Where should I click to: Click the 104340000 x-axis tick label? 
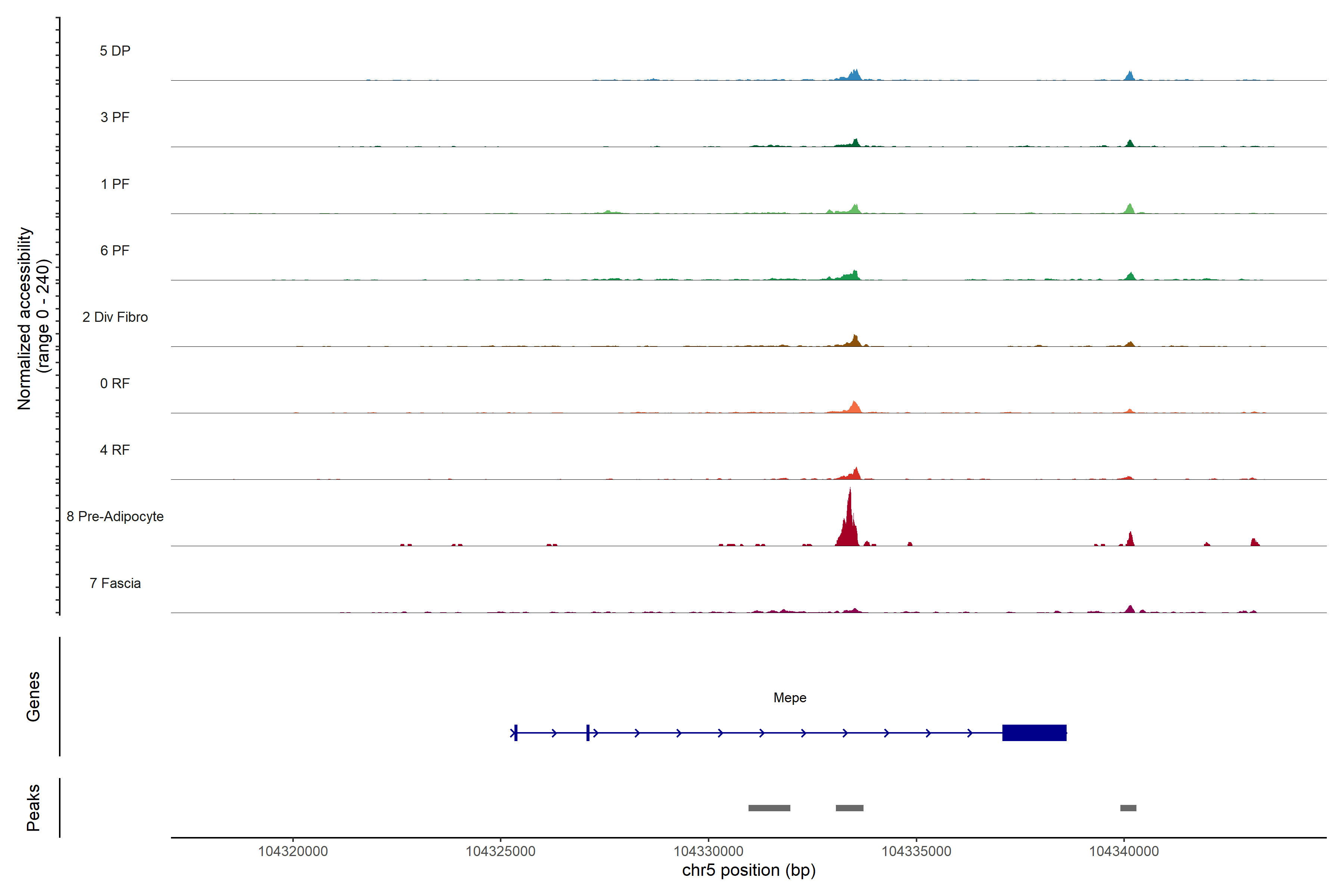(1124, 851)
